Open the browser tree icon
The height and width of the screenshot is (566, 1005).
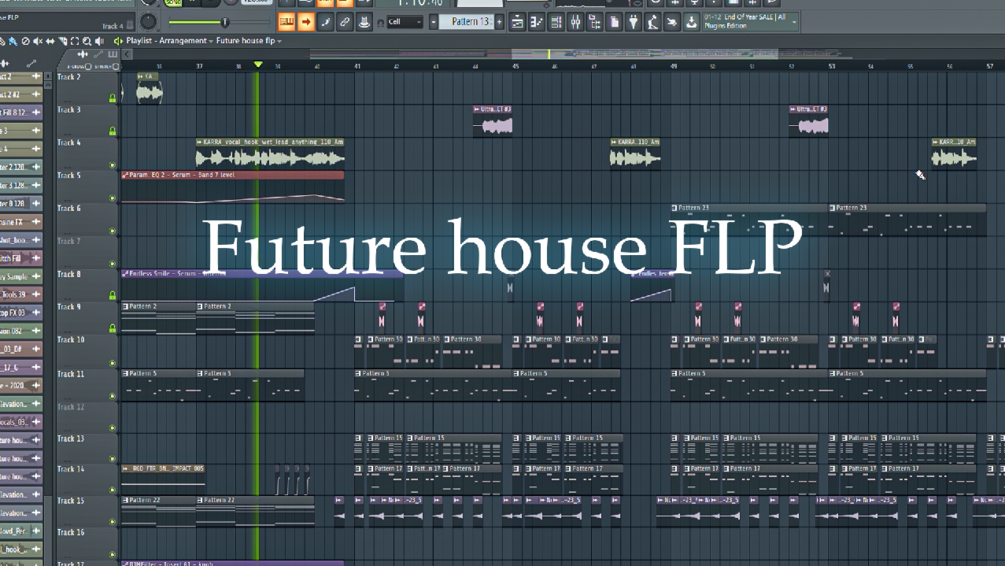[x=594, y=22]
